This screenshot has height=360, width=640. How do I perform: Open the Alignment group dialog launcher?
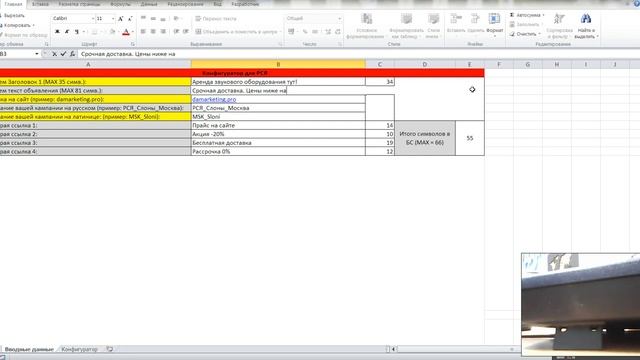(280, 44)
